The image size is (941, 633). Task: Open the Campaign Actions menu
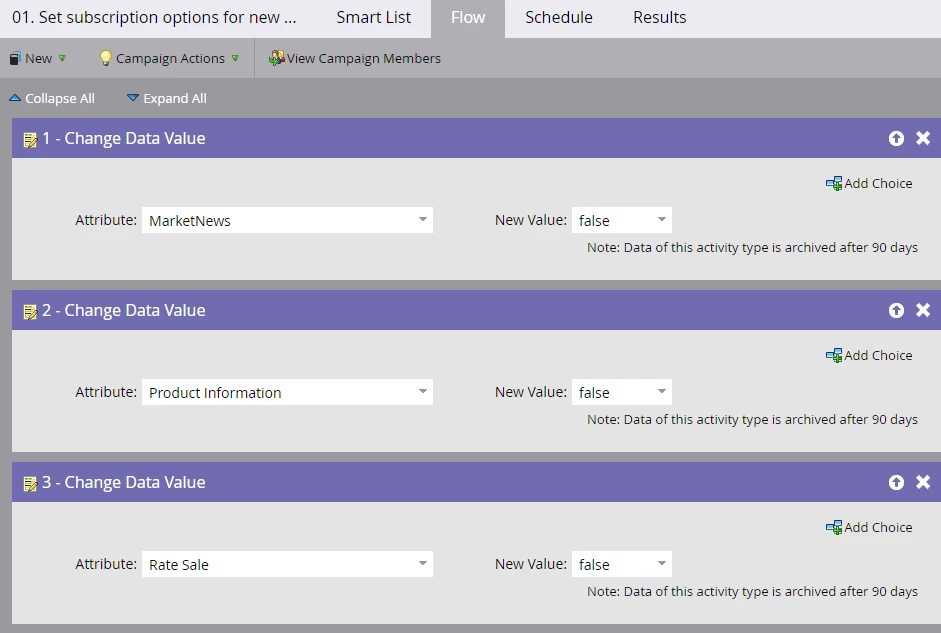[x=169, y=59]
